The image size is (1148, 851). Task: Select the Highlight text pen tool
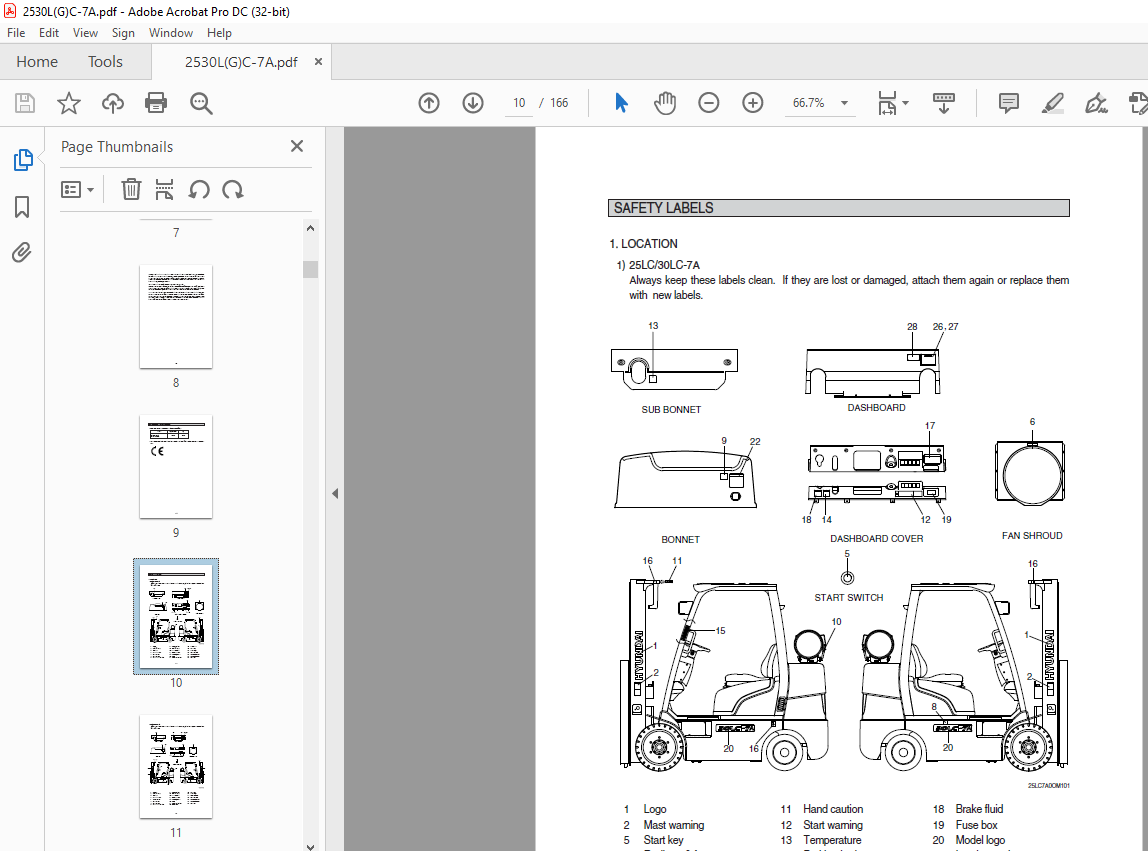1053,103
